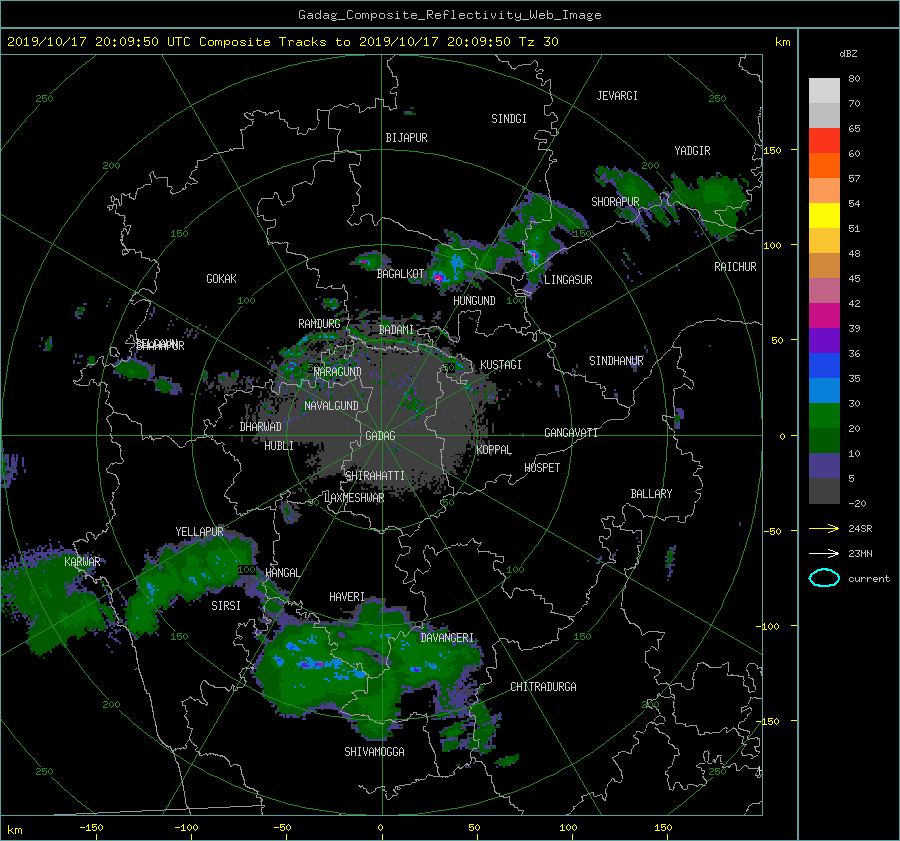
Task: Click the SHORAPUR city label
Action: (x=615, y=201)
